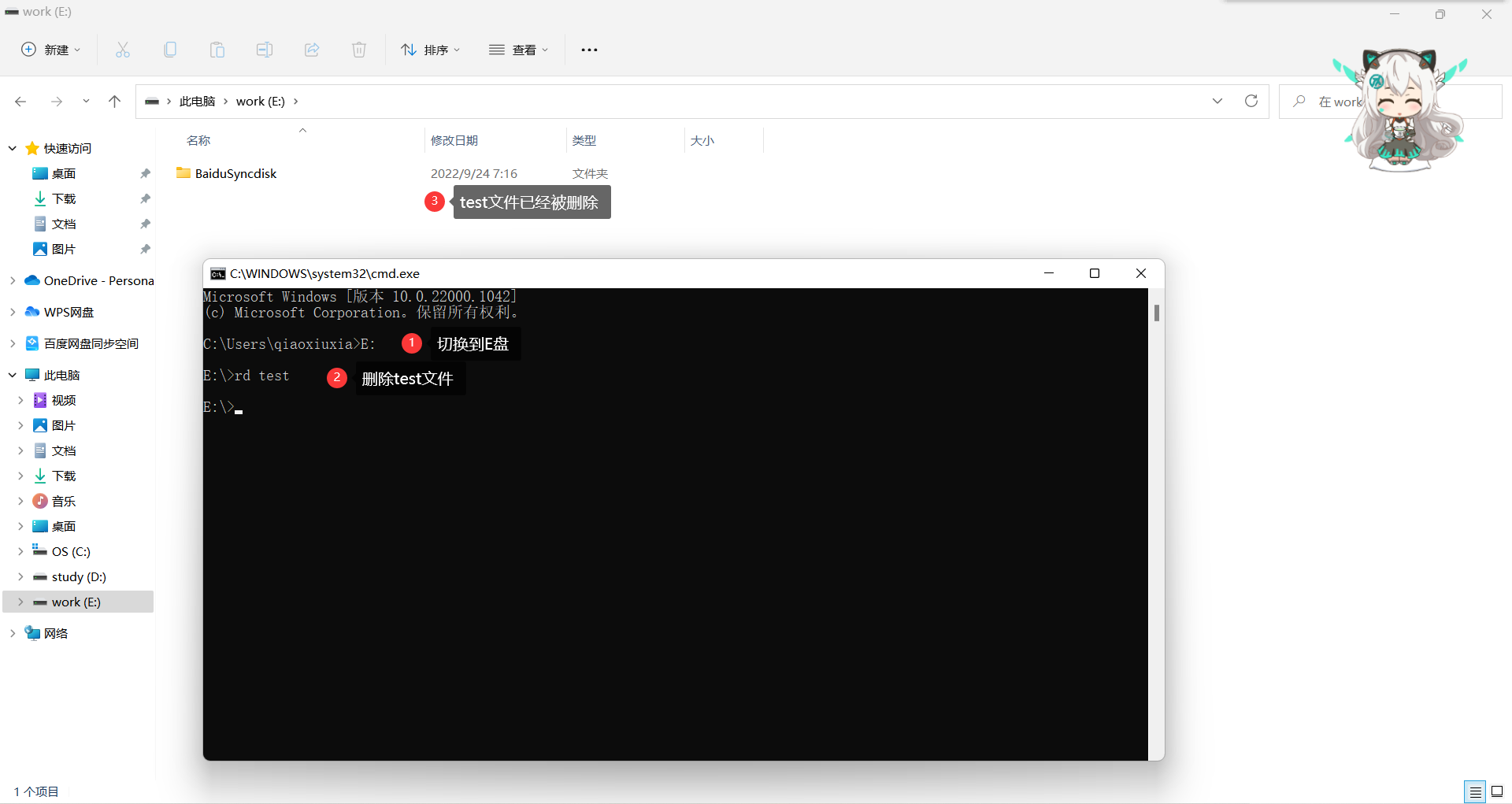
Task: Click the Rename icon in toolbar
Action: (265, 50)
